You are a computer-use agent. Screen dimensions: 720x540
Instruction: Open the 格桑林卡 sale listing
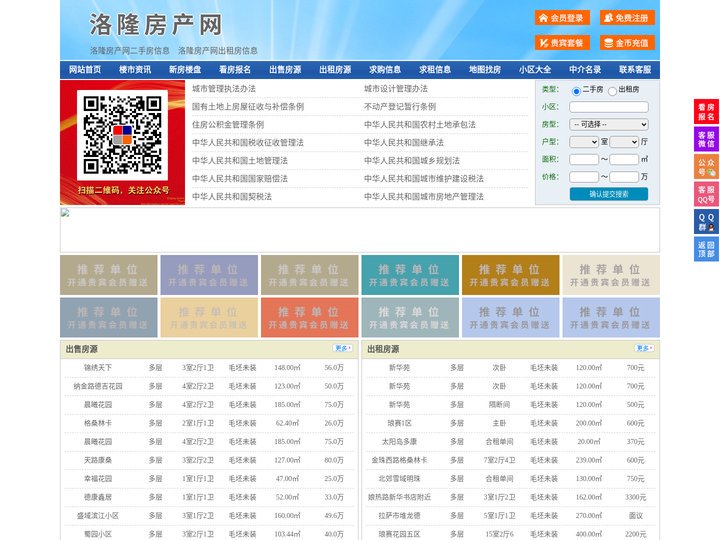98,423
